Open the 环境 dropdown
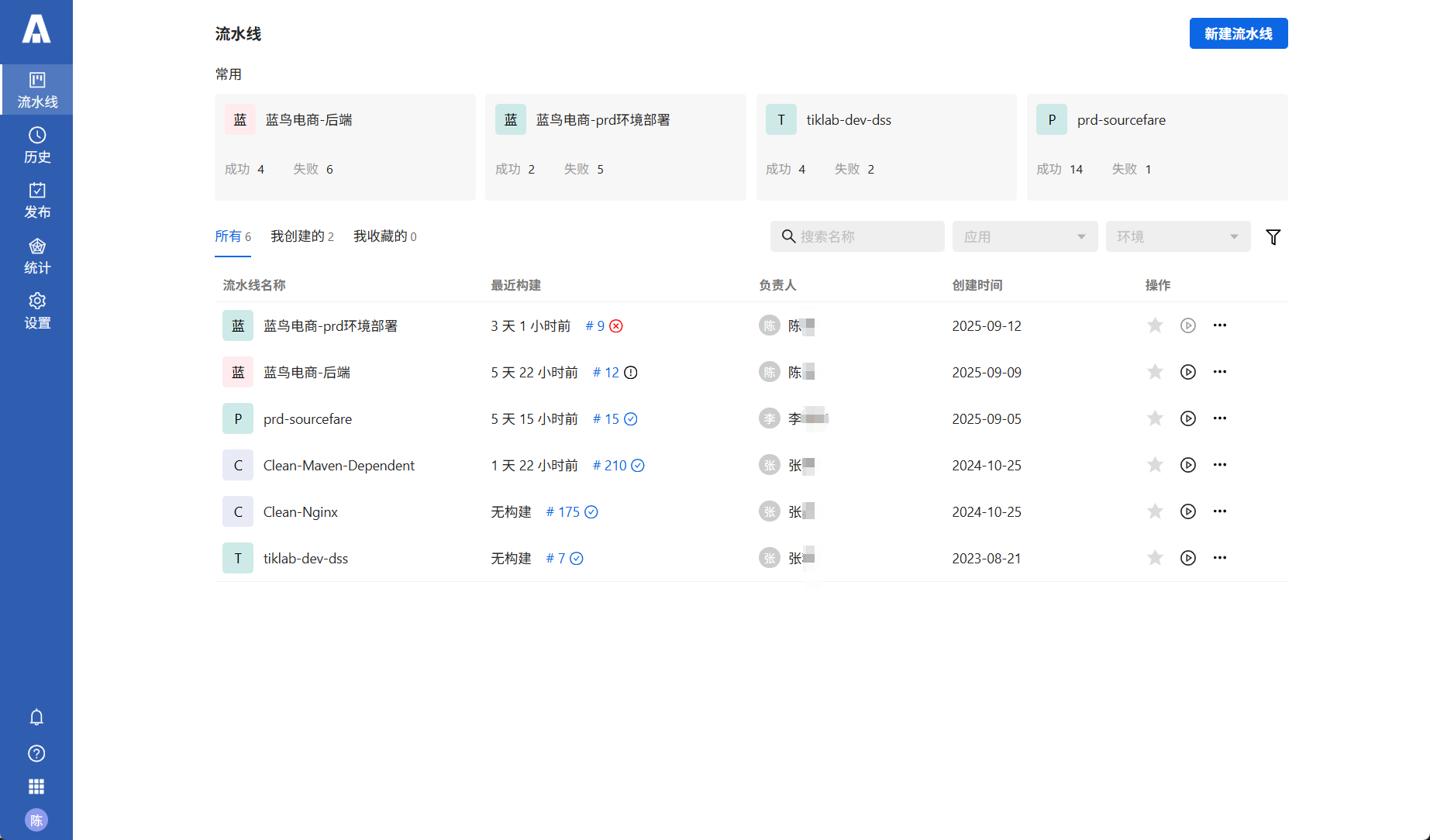The height and width of the screenshot is (840, 1430). pyautogui.click(x=1177, y=236)
